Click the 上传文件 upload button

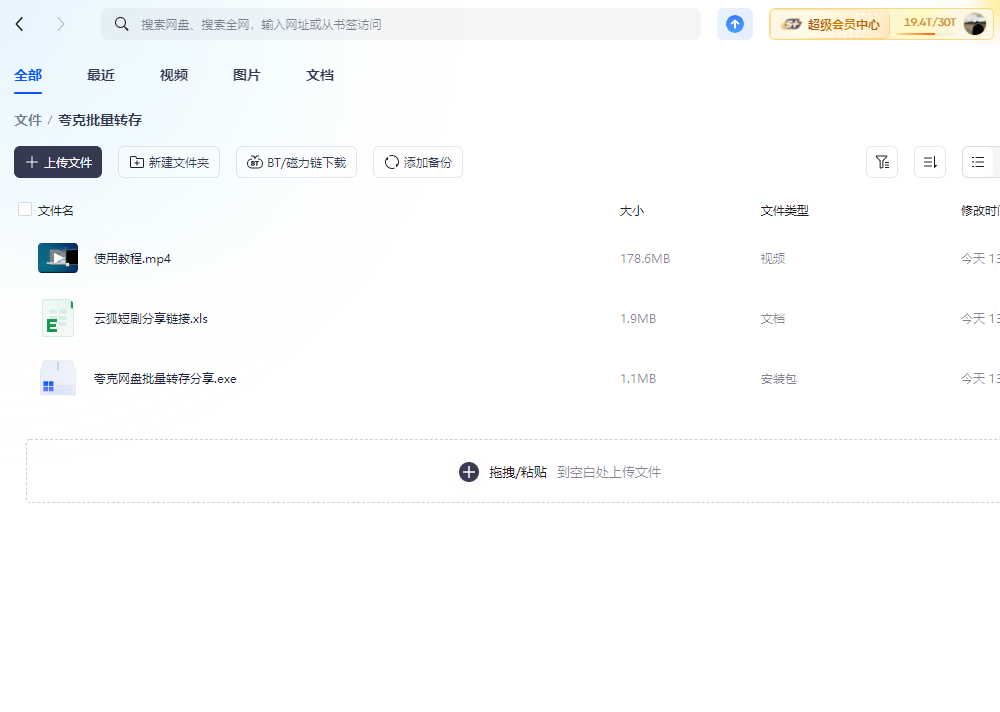57,161
